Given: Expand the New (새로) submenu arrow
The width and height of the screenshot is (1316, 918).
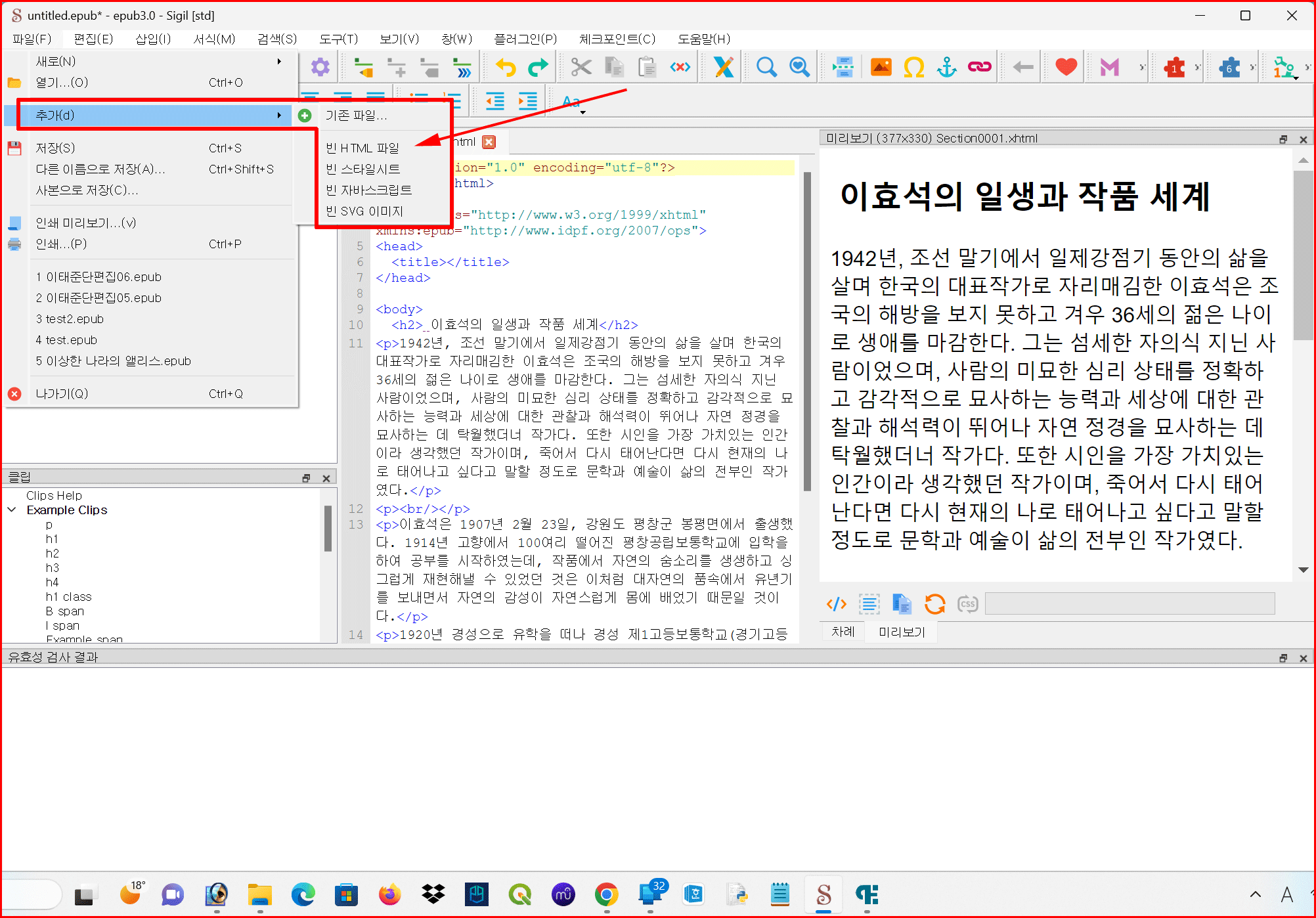Looking at the screenshot, I should (279, 61).
